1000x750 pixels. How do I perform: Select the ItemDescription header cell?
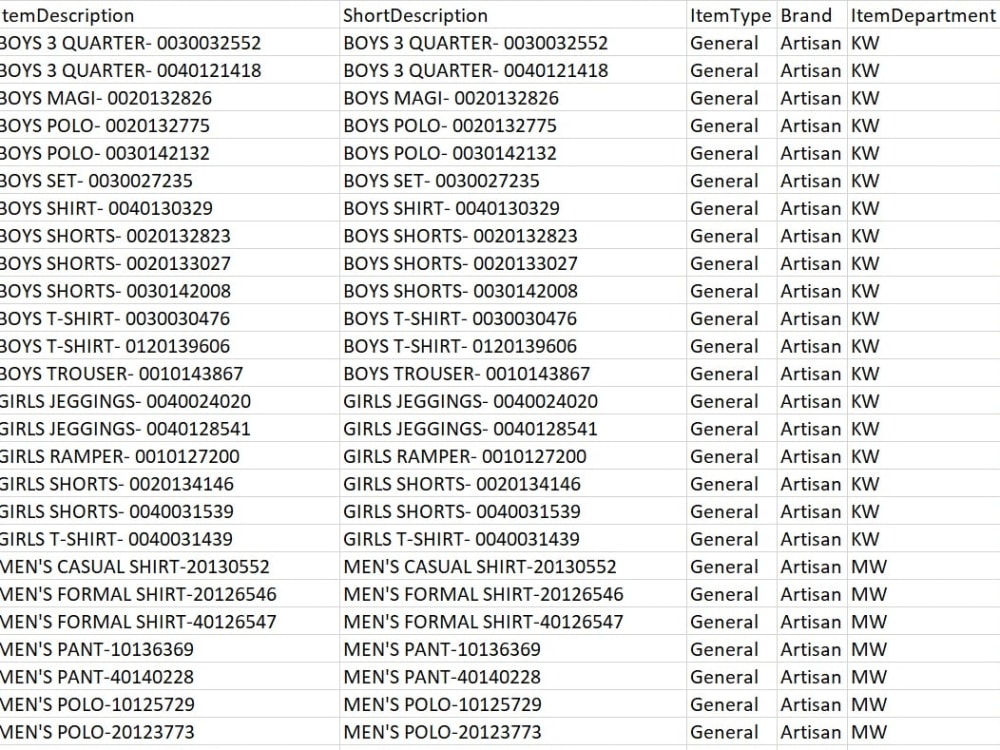[170, 15]
